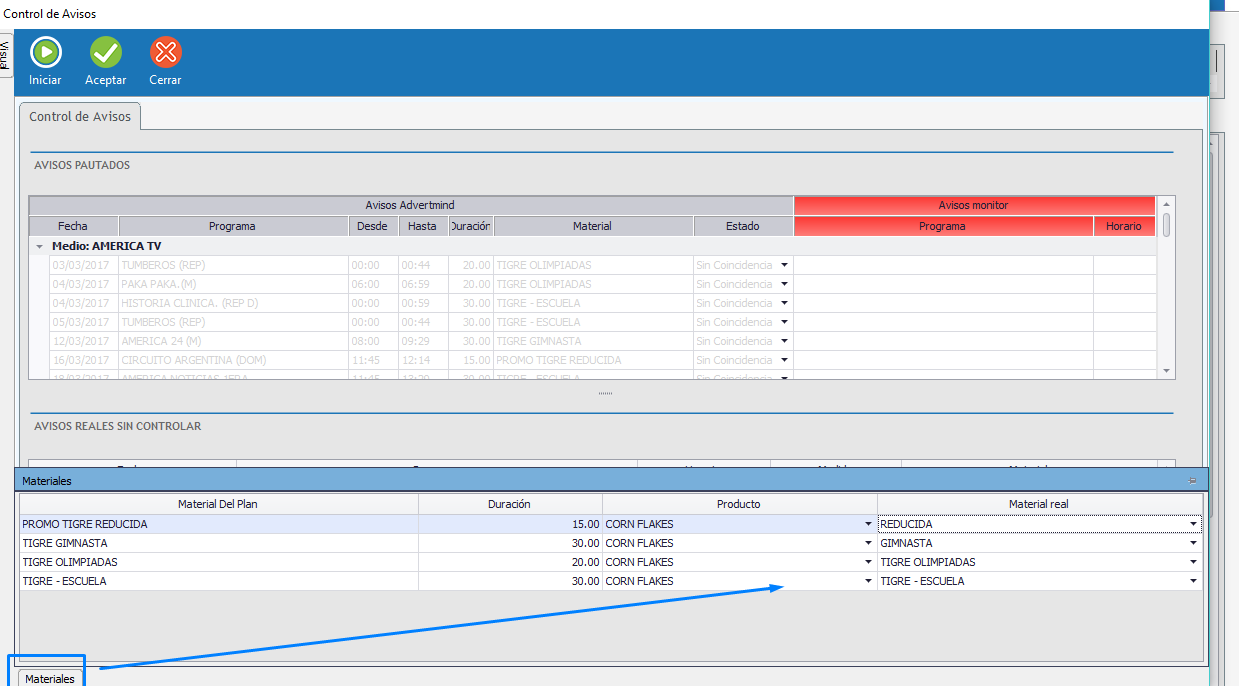Screen dimensions: 1239x686
Task: Click the scroll up arrow of Avisos Pautados grid
Action: coord(1166,204)
